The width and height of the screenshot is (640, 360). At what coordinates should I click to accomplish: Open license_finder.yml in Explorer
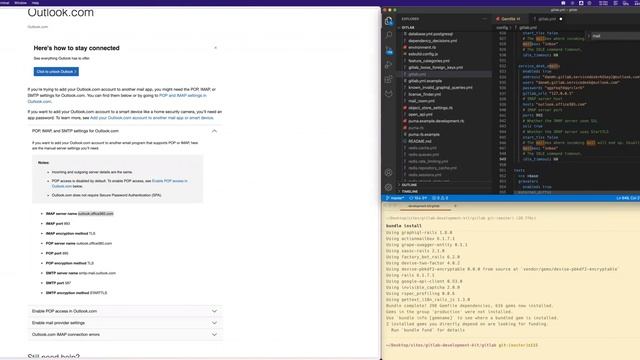pyautogui.click(x=424, y=94)
